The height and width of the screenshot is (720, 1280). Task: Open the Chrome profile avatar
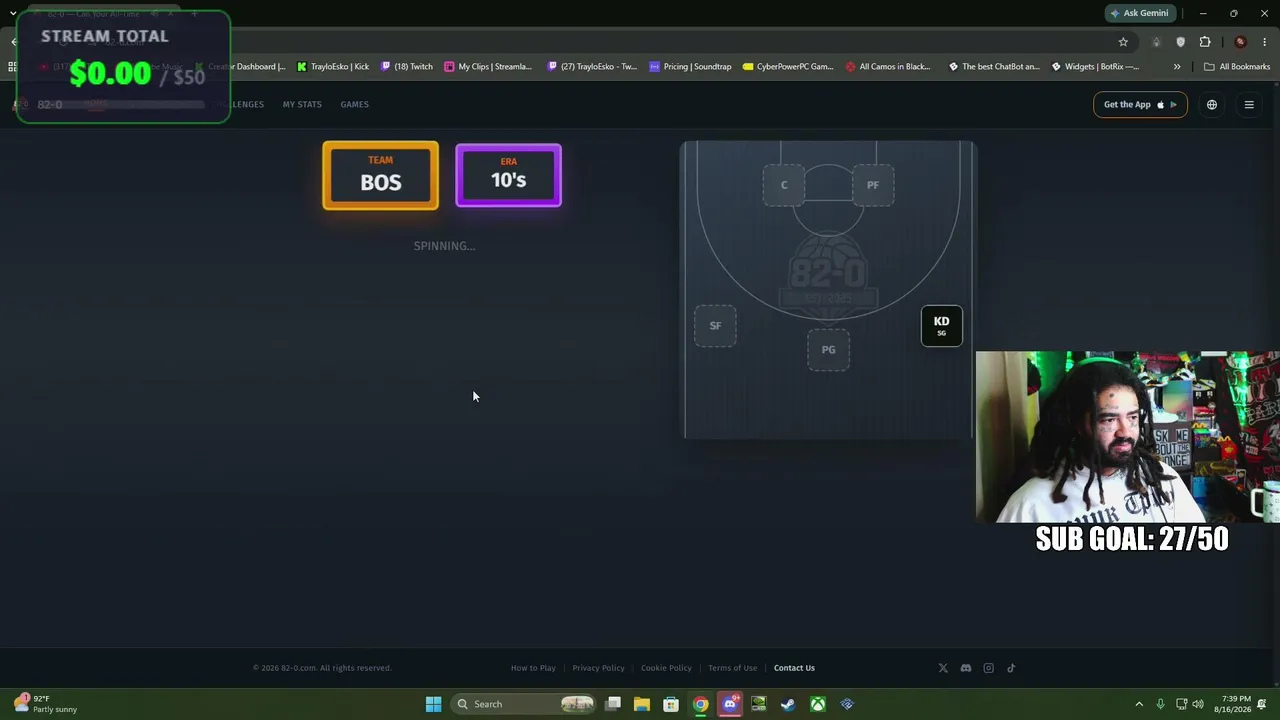(x=1240, y=42)
